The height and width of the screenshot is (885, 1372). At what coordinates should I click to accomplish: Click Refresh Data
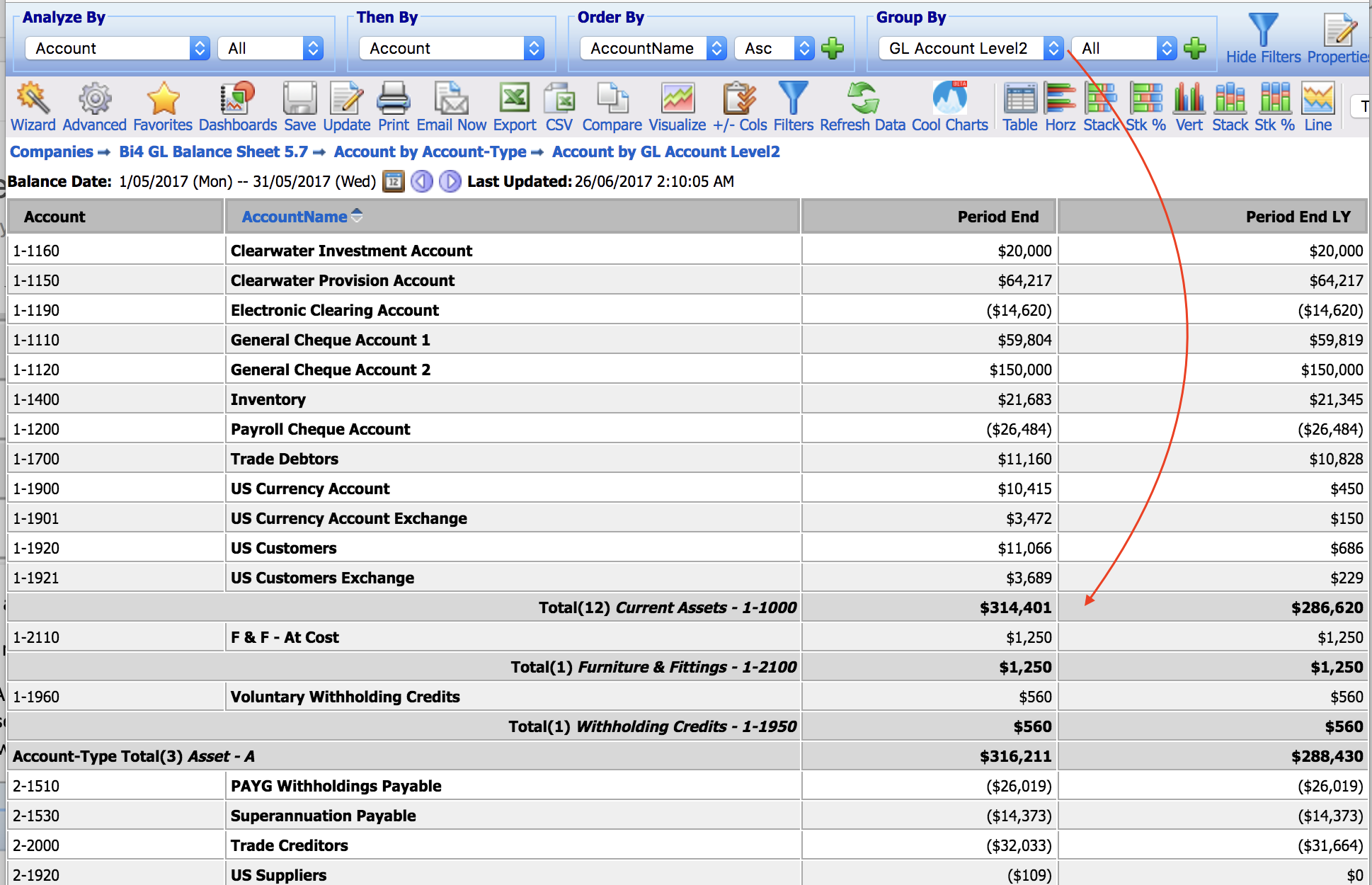coord(862,107)
